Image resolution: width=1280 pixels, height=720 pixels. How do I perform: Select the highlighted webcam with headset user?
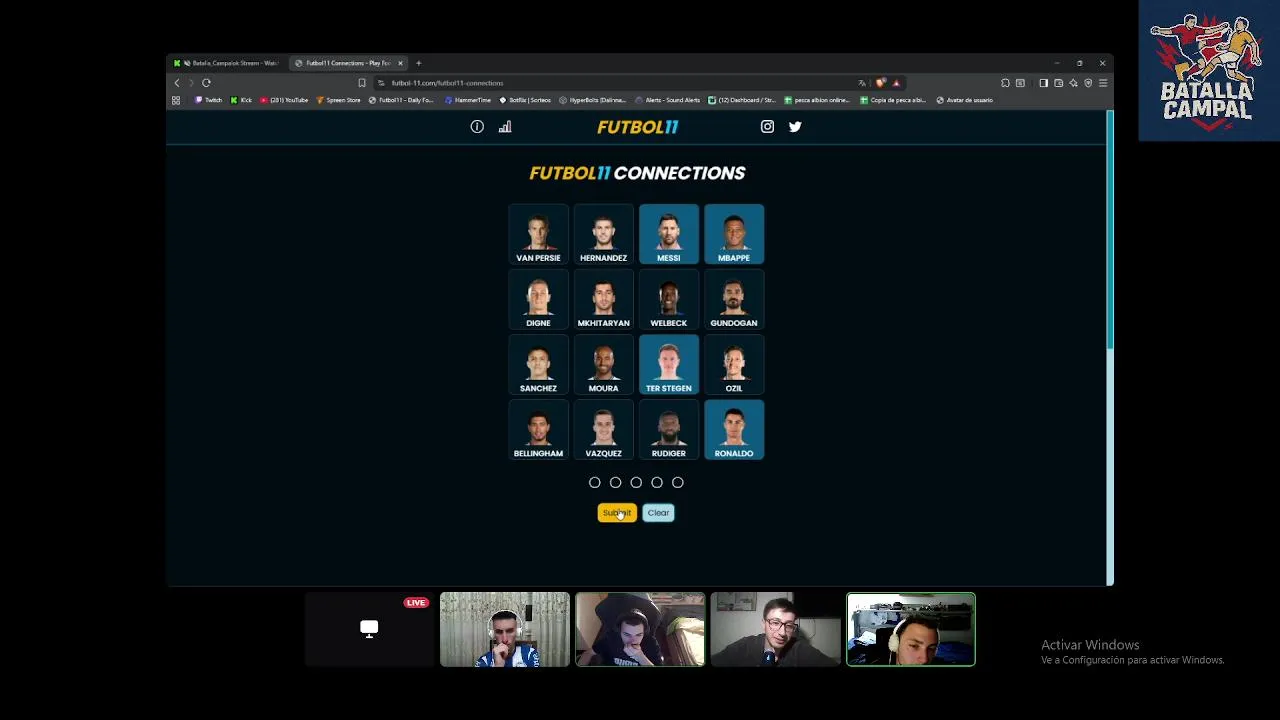[x=911, y=629]
